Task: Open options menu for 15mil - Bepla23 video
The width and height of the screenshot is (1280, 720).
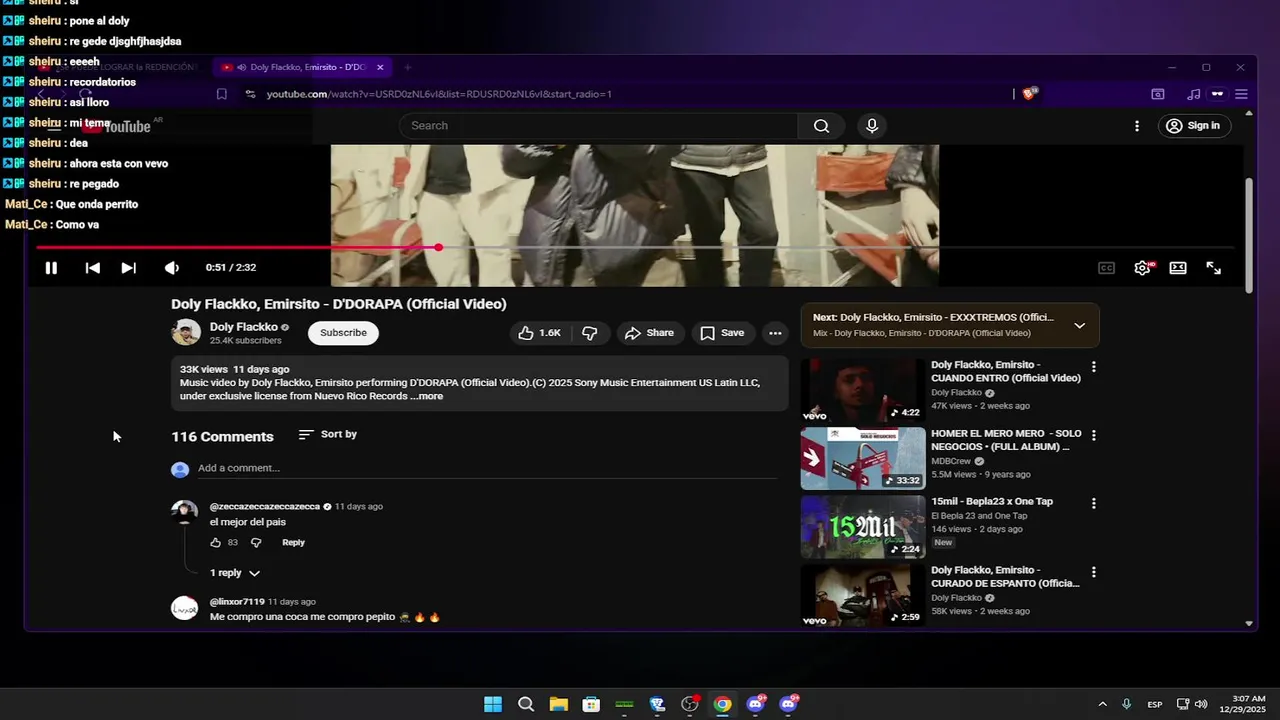Action: point(1093,504)
